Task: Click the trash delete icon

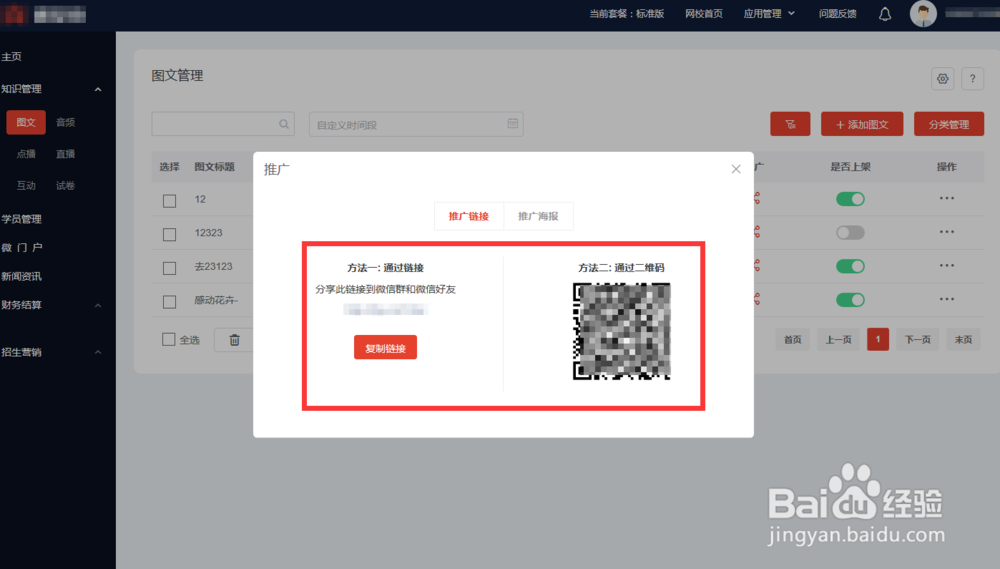Action: (x=234, y=340)
